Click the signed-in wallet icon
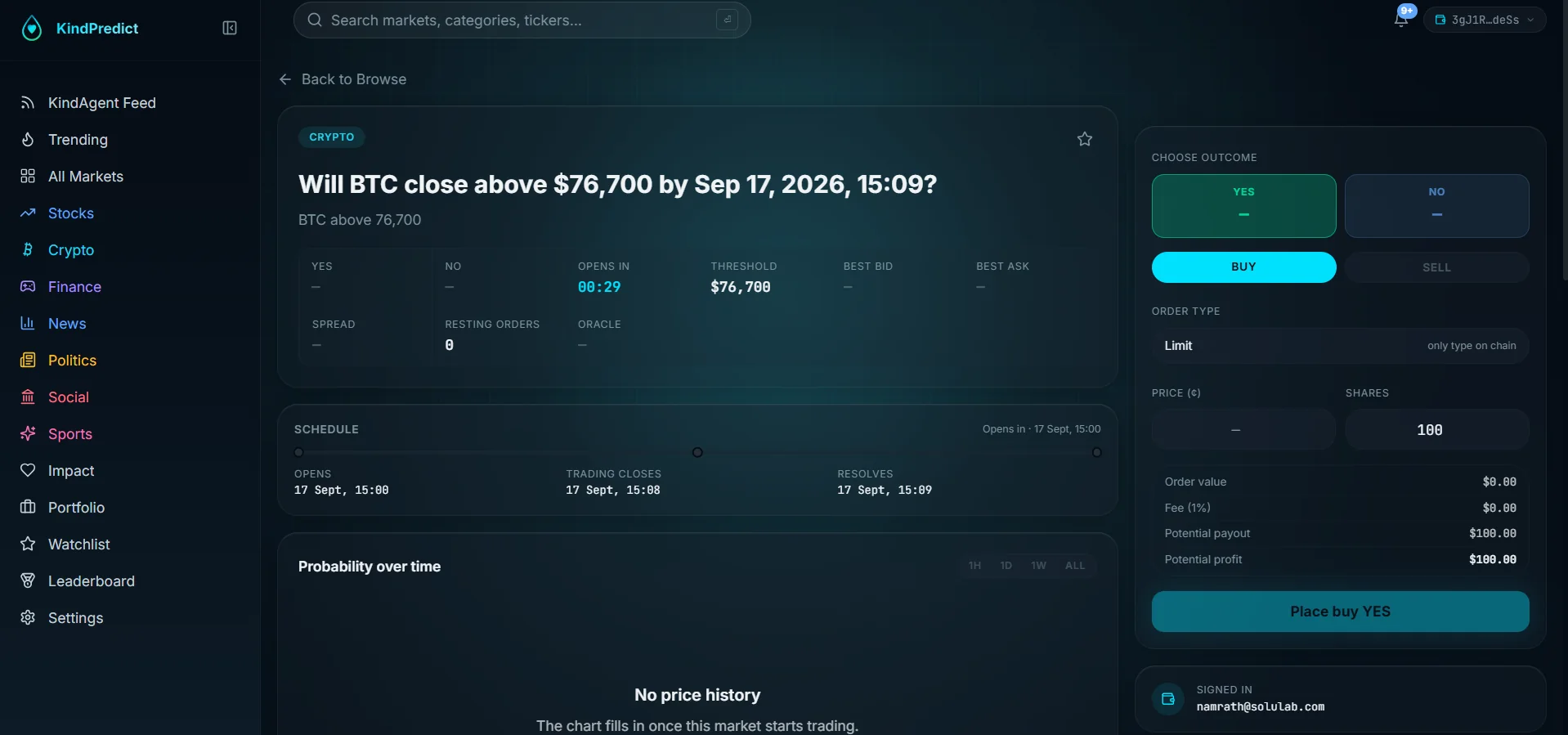This screenshot has width=1568, height=735. click(x=1167, y=699)
